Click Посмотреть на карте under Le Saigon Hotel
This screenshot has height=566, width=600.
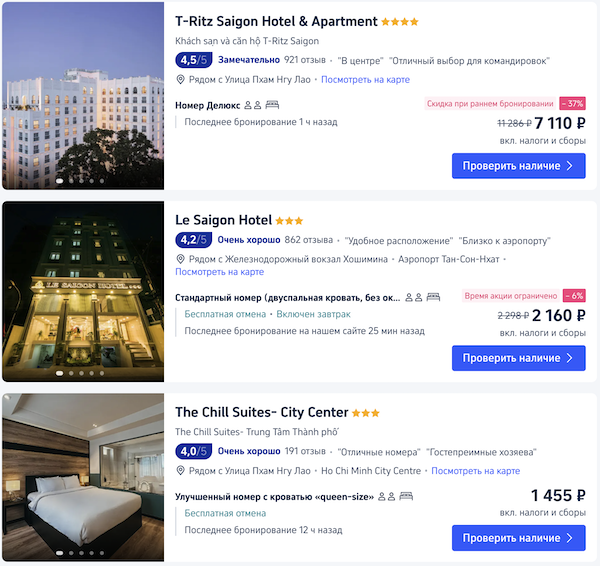[219, 272]
